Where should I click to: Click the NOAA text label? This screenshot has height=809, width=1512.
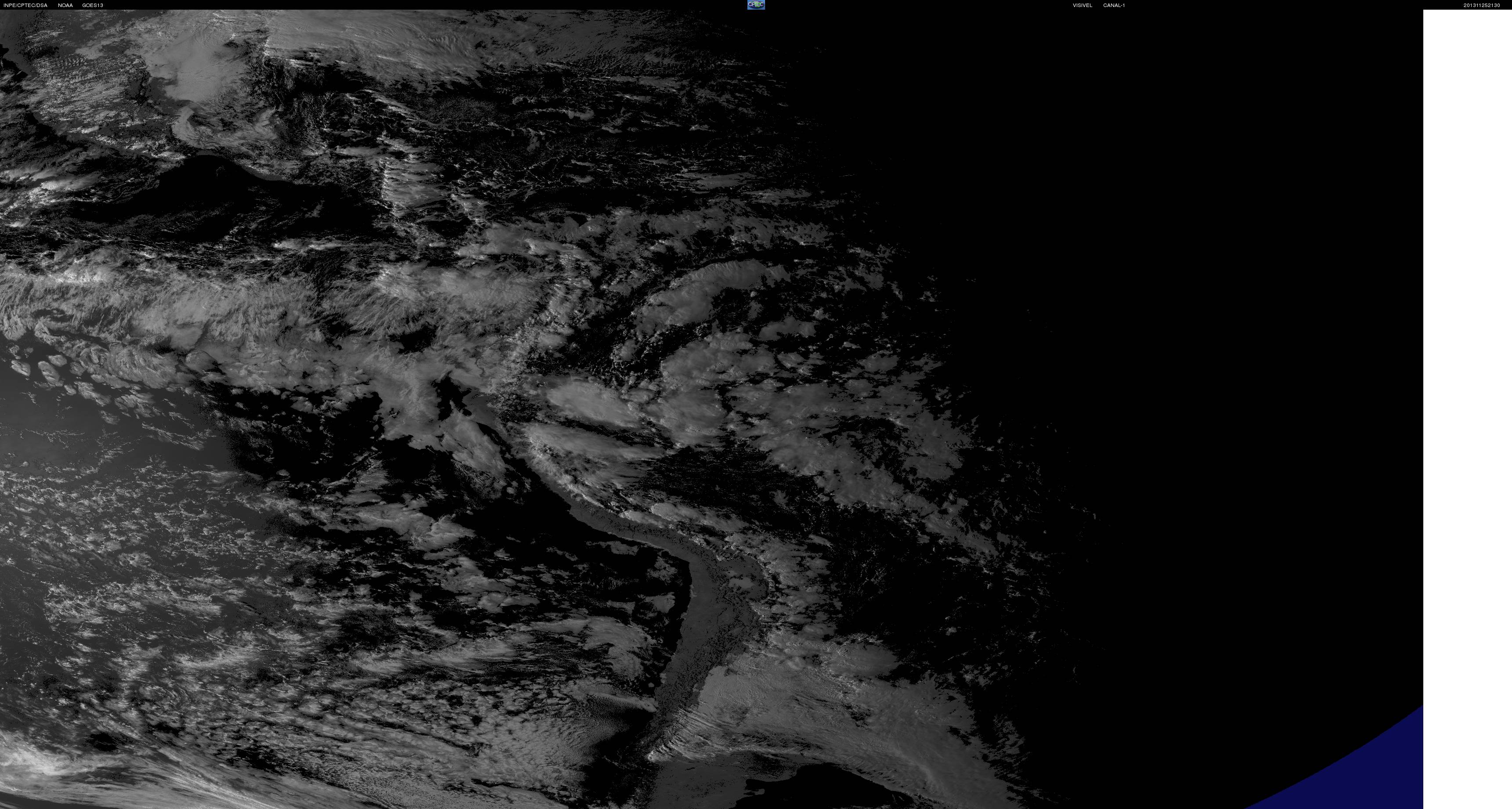65,5
